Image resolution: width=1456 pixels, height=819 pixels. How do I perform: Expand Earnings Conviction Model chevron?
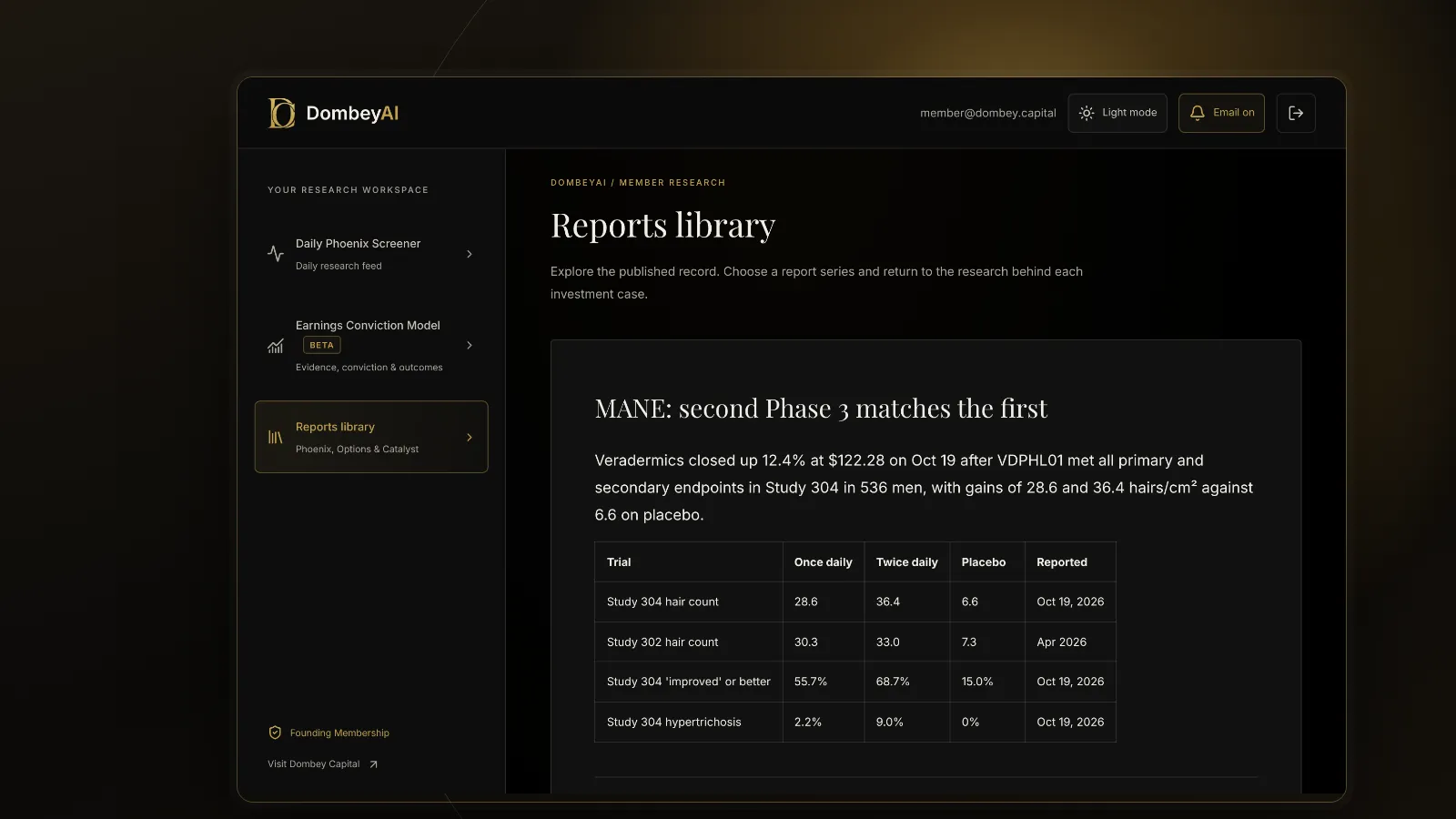(470, 345)
